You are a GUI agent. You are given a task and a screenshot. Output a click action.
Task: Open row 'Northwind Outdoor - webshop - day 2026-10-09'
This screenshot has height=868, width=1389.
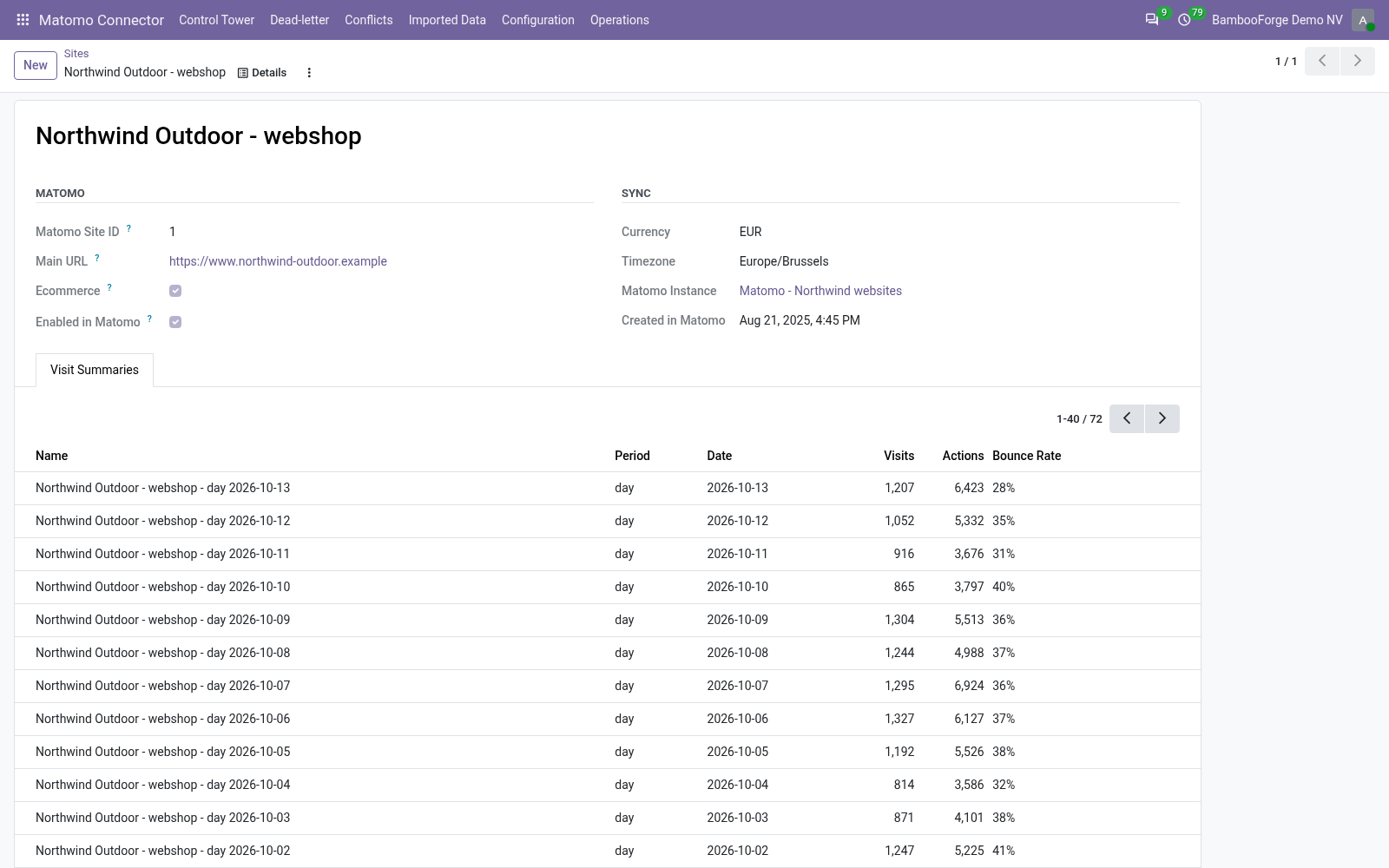(x=608, y=620)
